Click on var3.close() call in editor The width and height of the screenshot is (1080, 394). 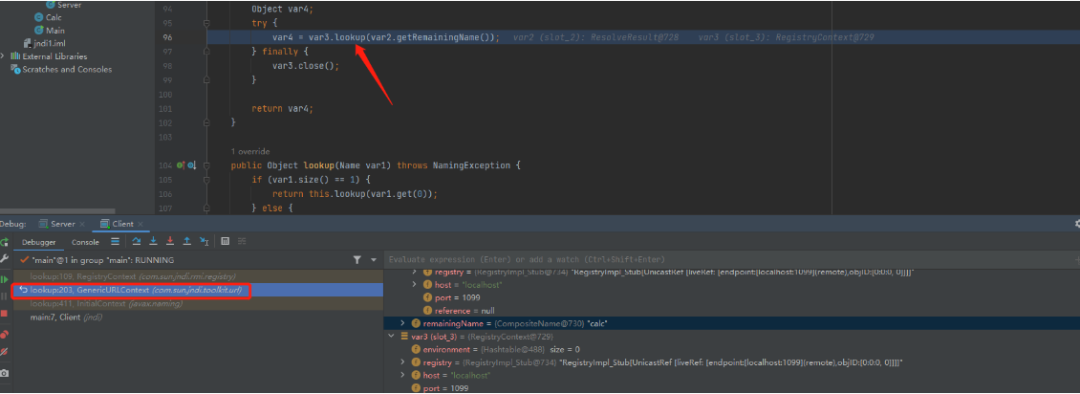pos(306,66)
